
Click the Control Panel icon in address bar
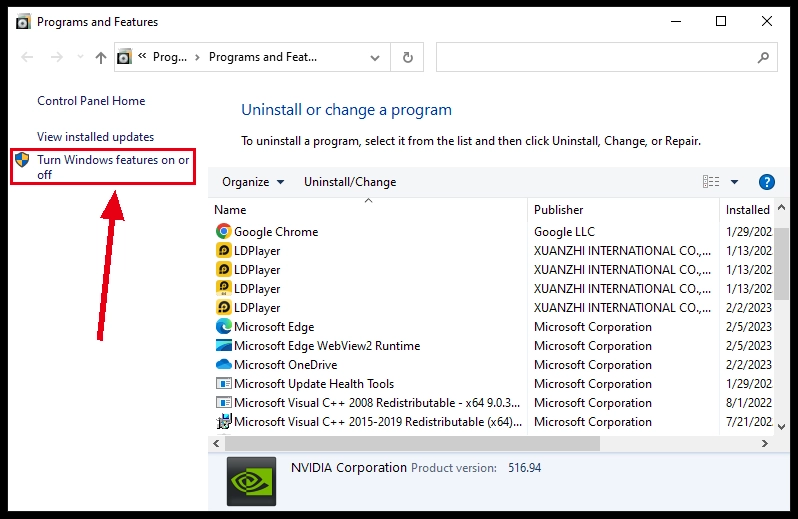tap(124, 57)
